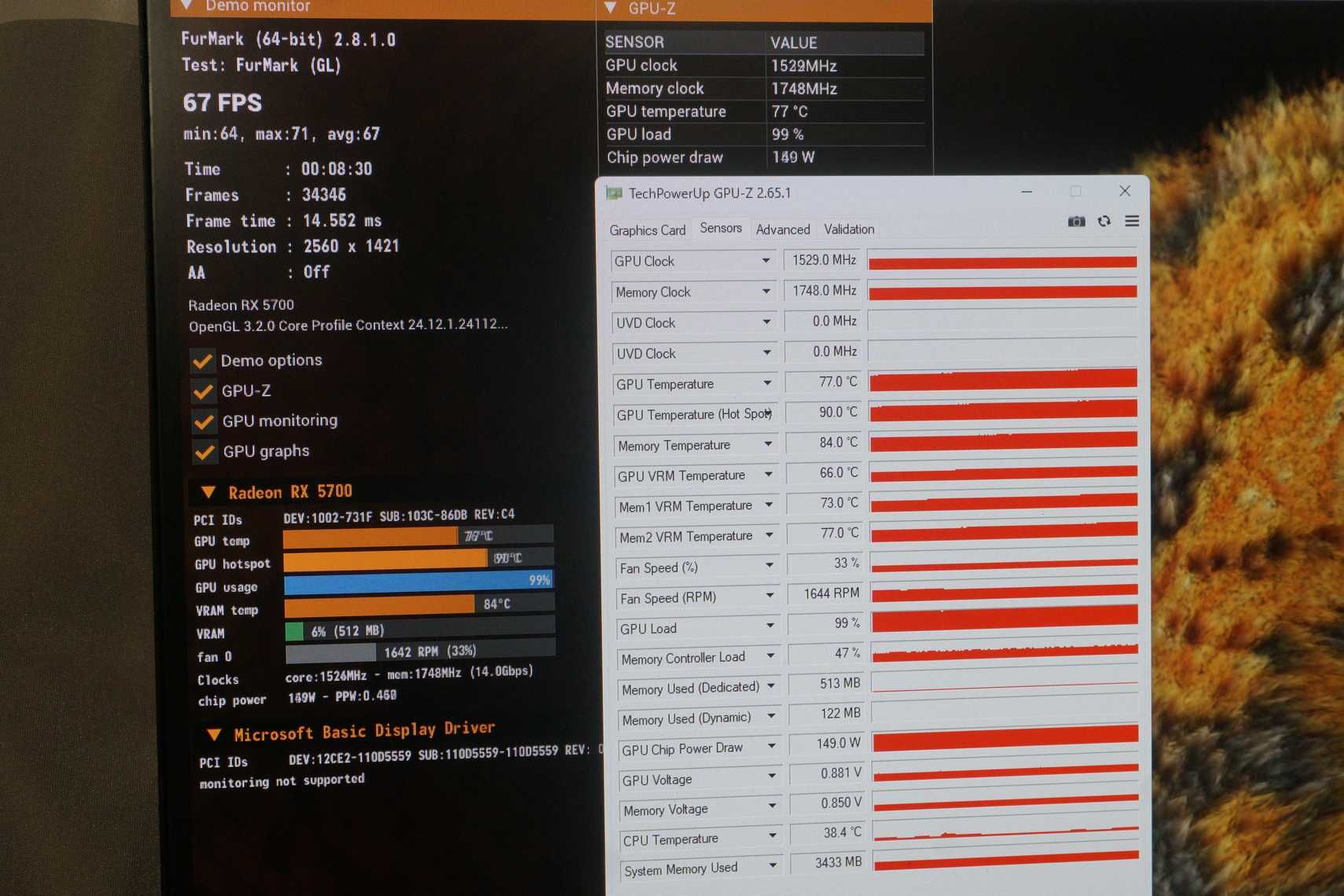Click the OpenGL 3.2.0 Core Profile text
Viewport: 1344px width, 896px height.
pos(348,325)
